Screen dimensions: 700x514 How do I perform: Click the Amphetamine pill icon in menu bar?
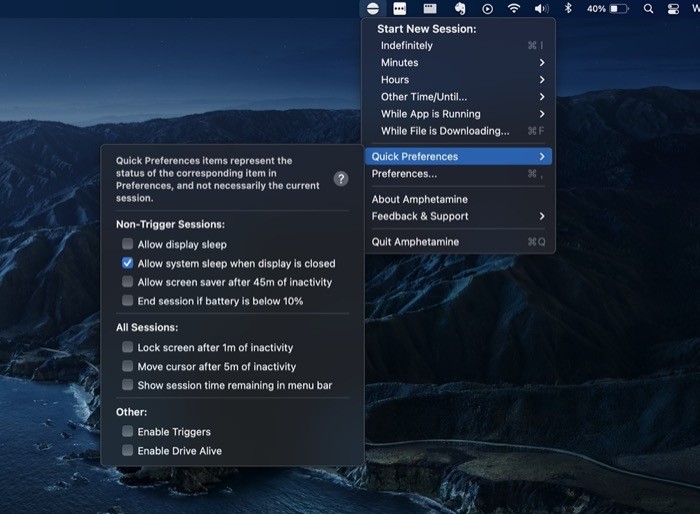click(373, 8)
